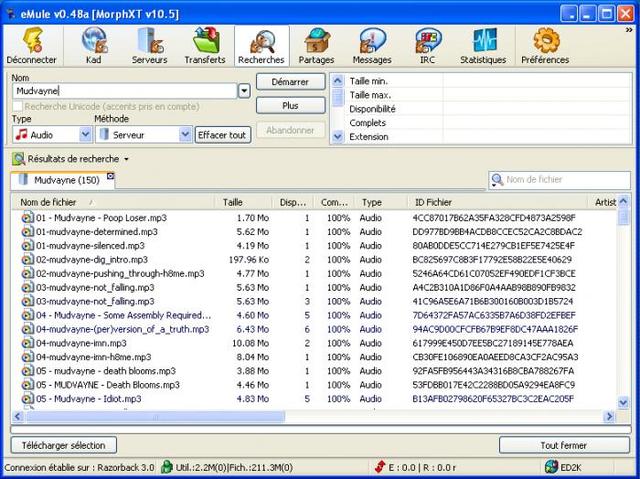
Task: Open the Statistiques panel
Action: tap(483, 46)
